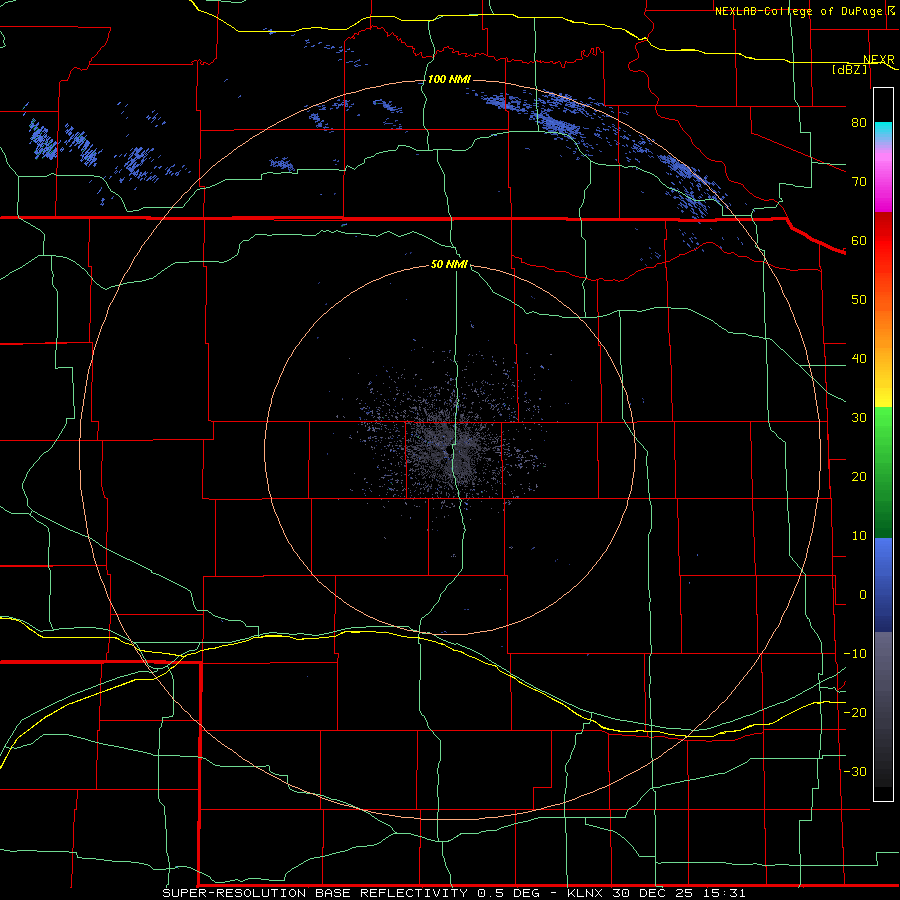Click the 70 value on the dBZ scale
Image resolution: width=900 pixels, height=900 pixels.
pos(859,181)
